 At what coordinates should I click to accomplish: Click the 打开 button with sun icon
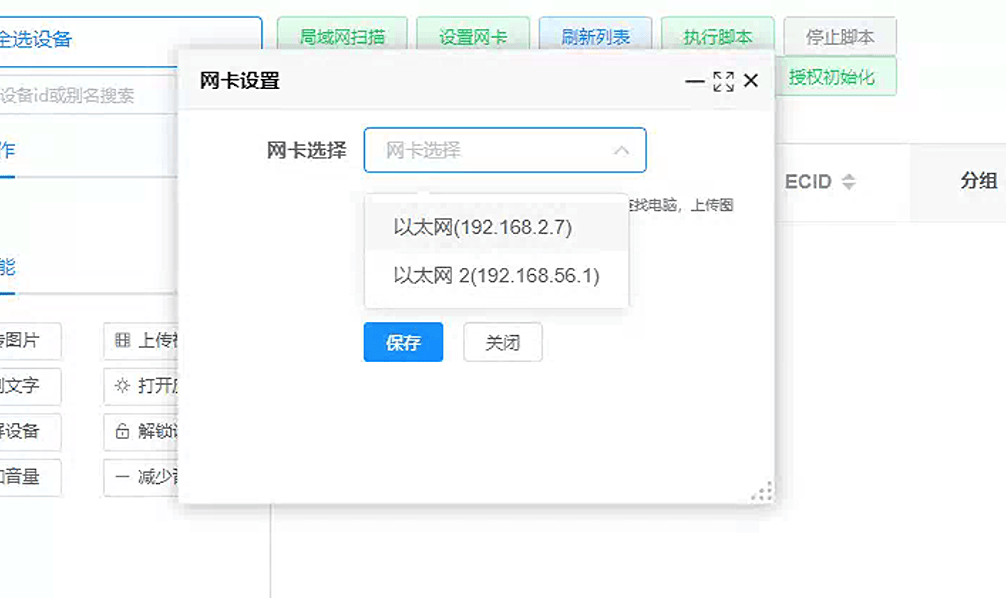tap(142, 386)
